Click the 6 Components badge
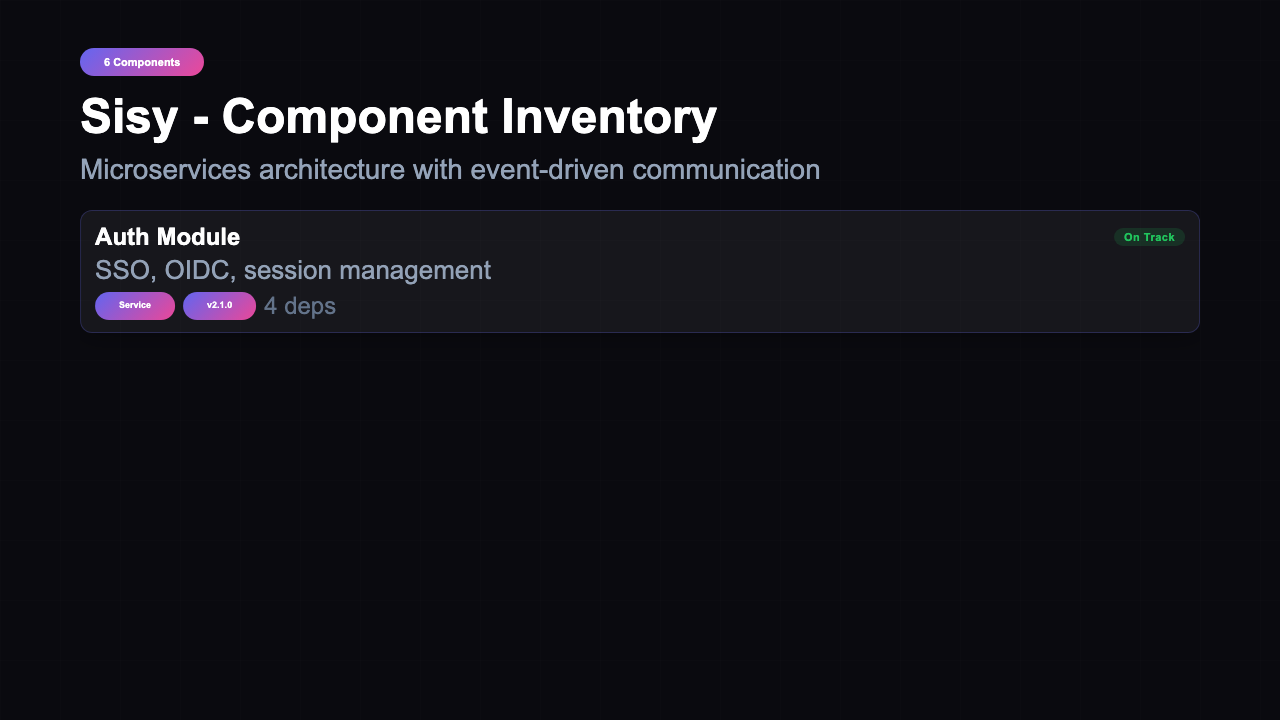 pos(142,62)
